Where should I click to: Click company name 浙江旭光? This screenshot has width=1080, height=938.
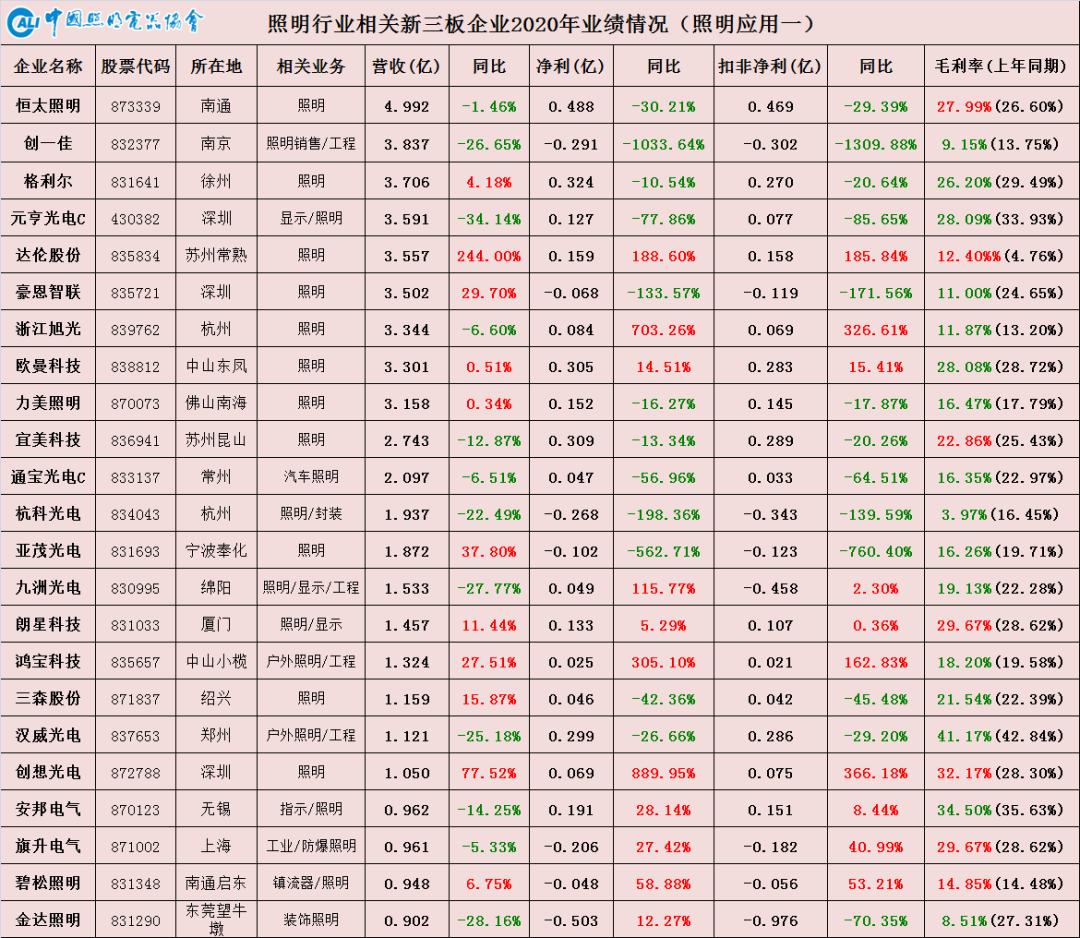[48, 329]
